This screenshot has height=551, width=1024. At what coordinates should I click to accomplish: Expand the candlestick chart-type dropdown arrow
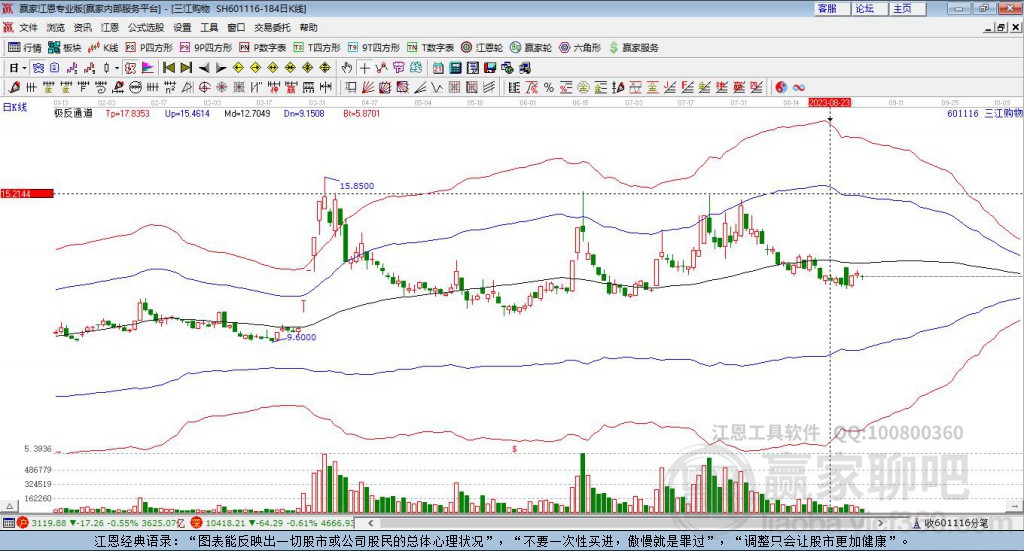[117, 68]
